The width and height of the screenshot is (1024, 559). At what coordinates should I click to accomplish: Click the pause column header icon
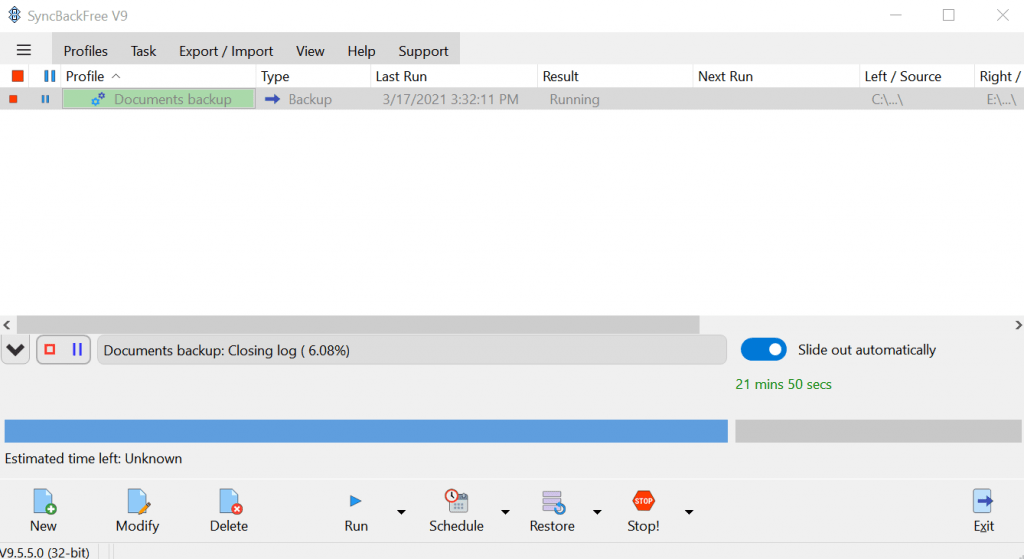point(49,76)
